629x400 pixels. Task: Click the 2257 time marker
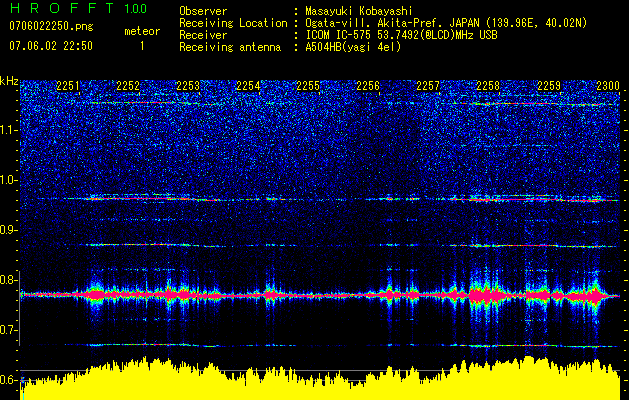pos(428,86)
